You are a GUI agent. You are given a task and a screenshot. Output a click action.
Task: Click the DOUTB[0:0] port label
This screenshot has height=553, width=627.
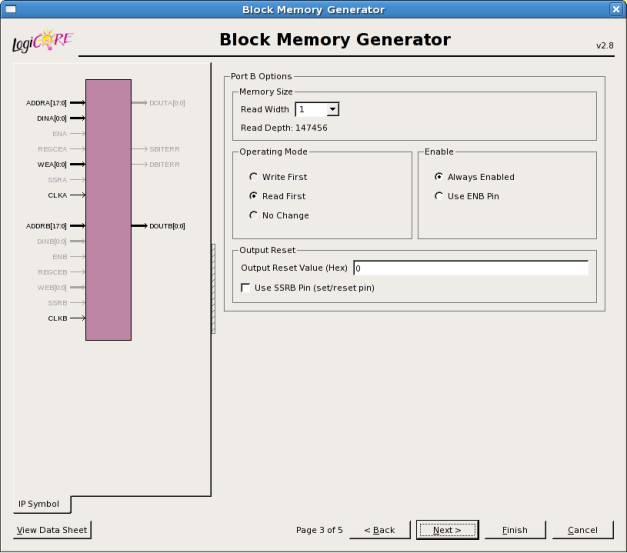pos(167,226)
